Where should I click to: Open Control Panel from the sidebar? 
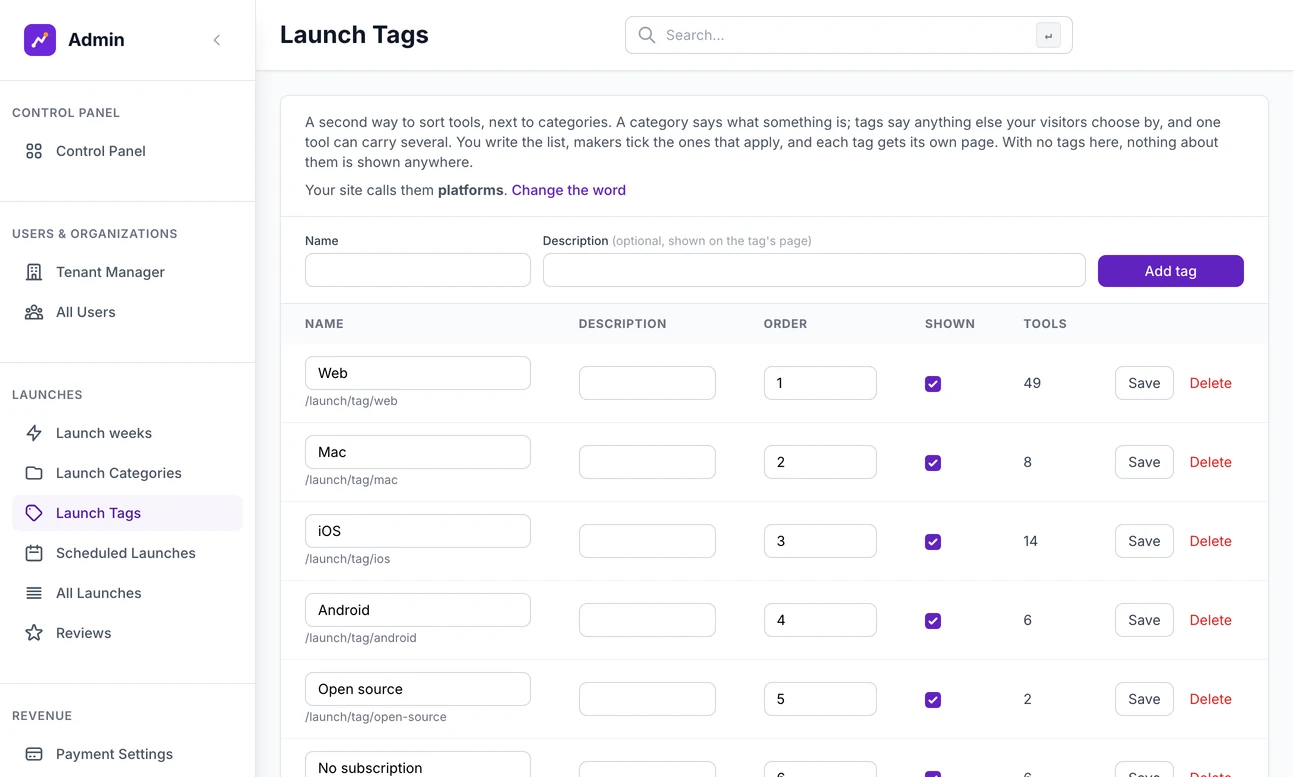(127, 151)
